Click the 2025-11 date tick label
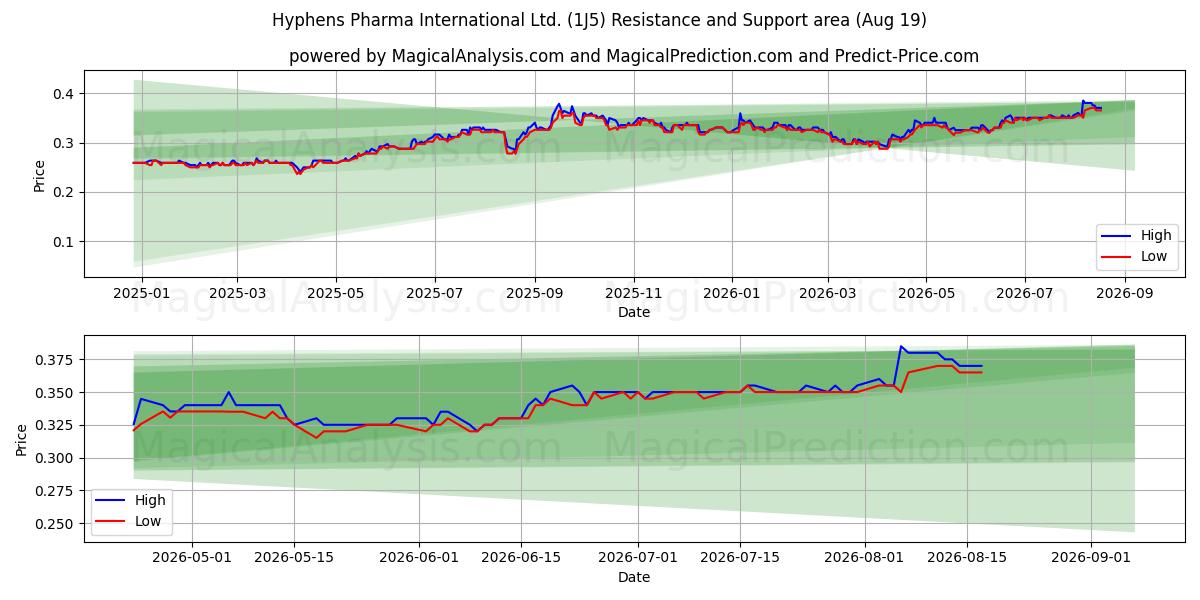Screen dimensions: 1200x600 point(633,294)
